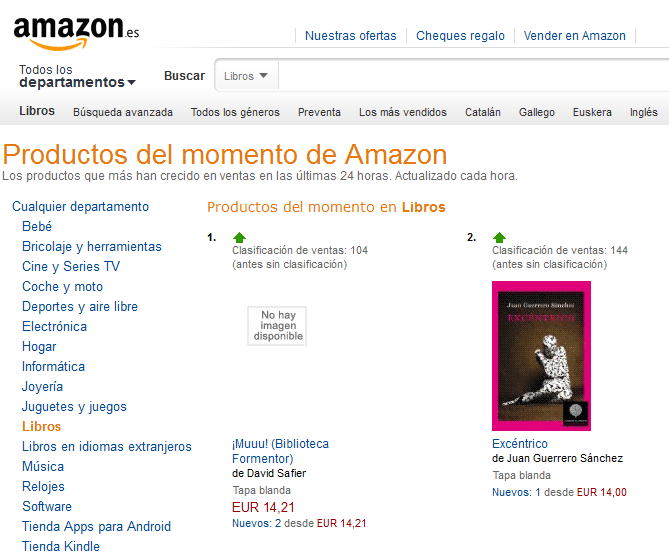Select Todos los géneros in the nav bar

click(235, 112)
